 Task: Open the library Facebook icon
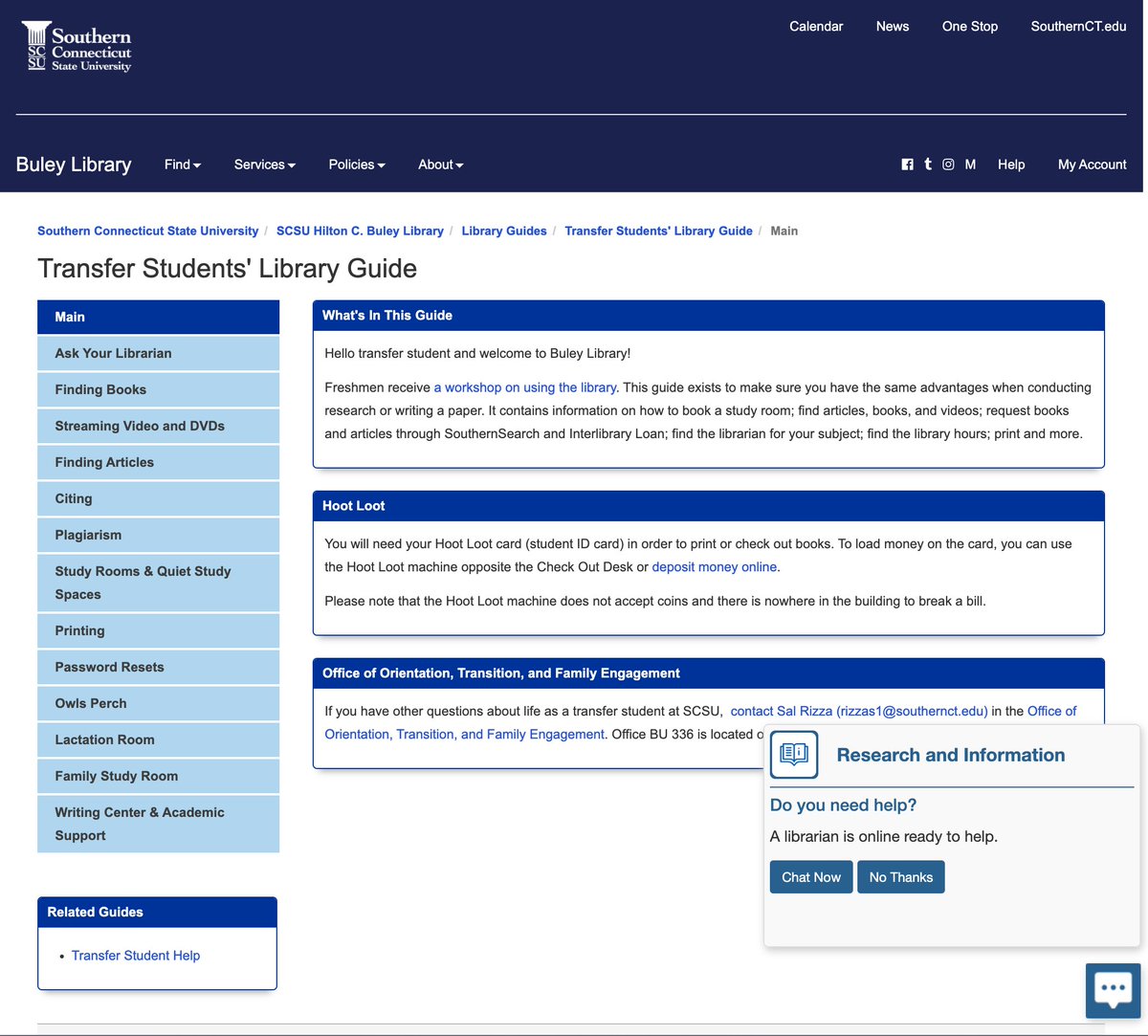click(x=907, y=165)
